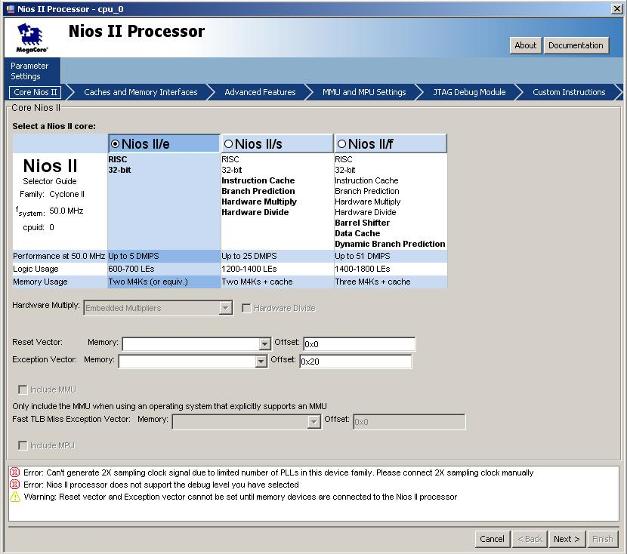Select the Nios II/s core radio button
The width and height of the screenshot is (627, 554).
click(x=228, y=144)
